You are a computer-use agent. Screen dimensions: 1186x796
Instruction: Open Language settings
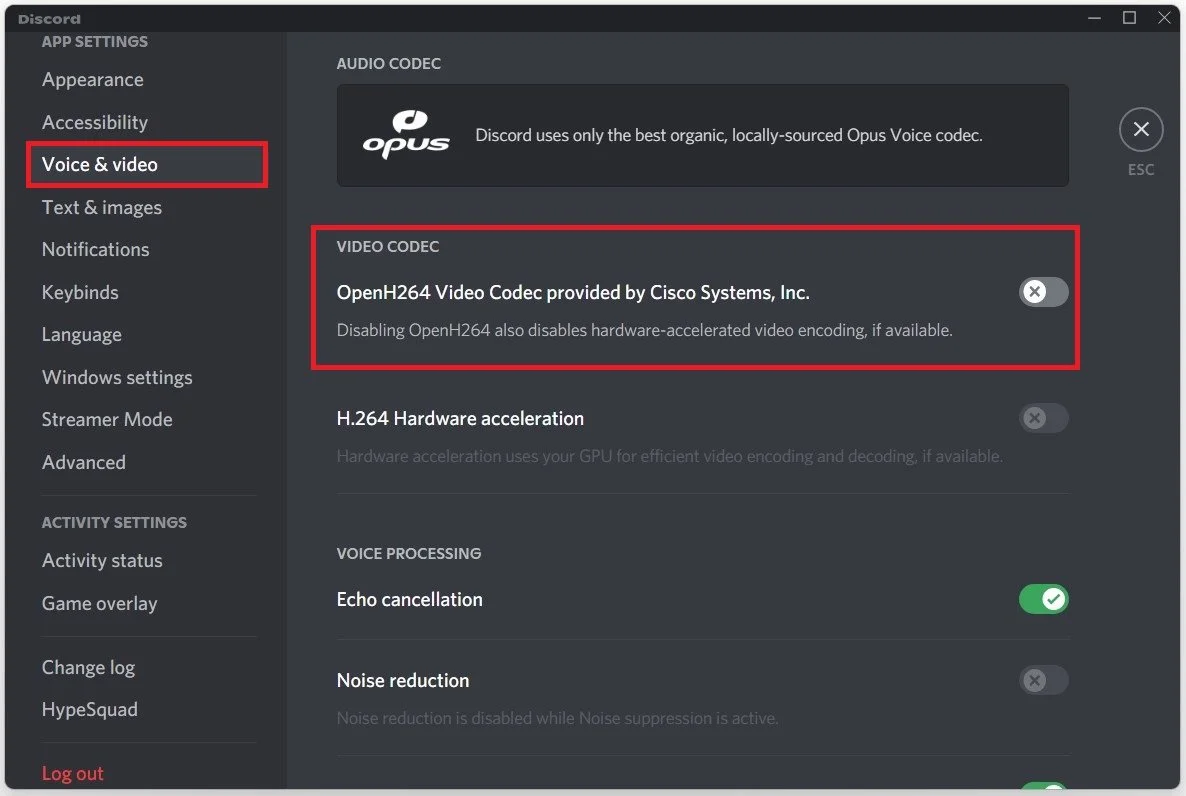tap(82, 334)
